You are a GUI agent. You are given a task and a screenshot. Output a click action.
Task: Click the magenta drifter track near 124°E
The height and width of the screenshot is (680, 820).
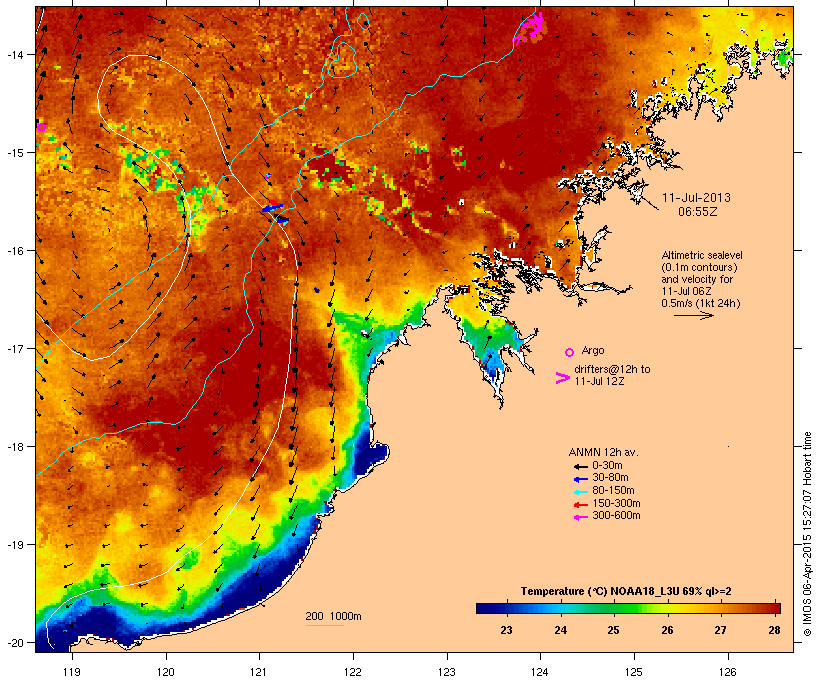click(x=532, y=27)
